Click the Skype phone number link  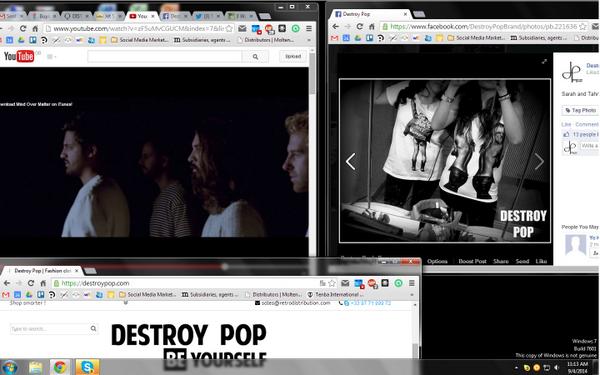(367, 303)
